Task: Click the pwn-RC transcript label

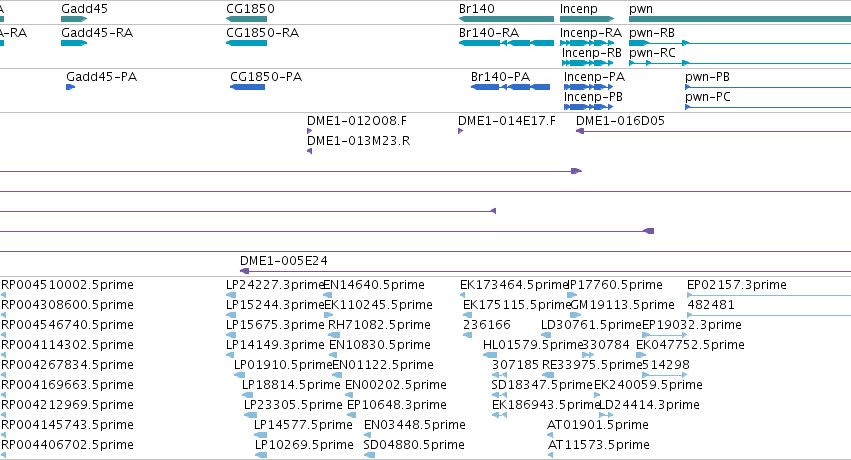Action: tap(652, 53)
